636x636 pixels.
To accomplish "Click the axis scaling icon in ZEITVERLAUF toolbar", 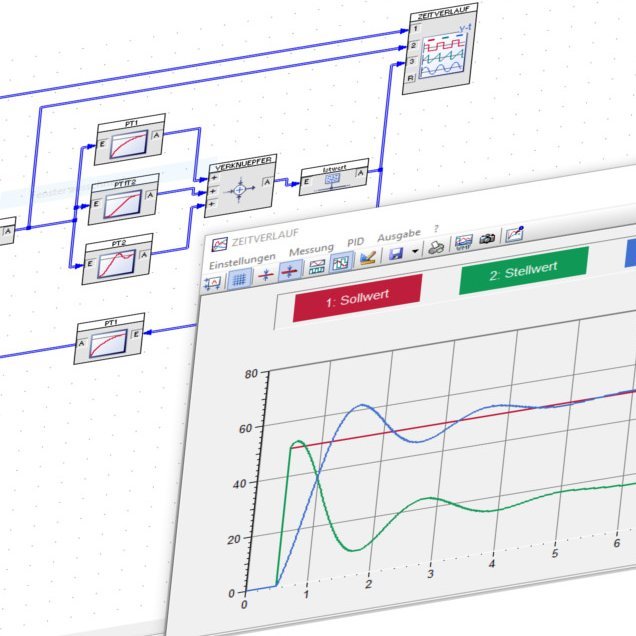I will pyautogui.click(x=213, y=283).
